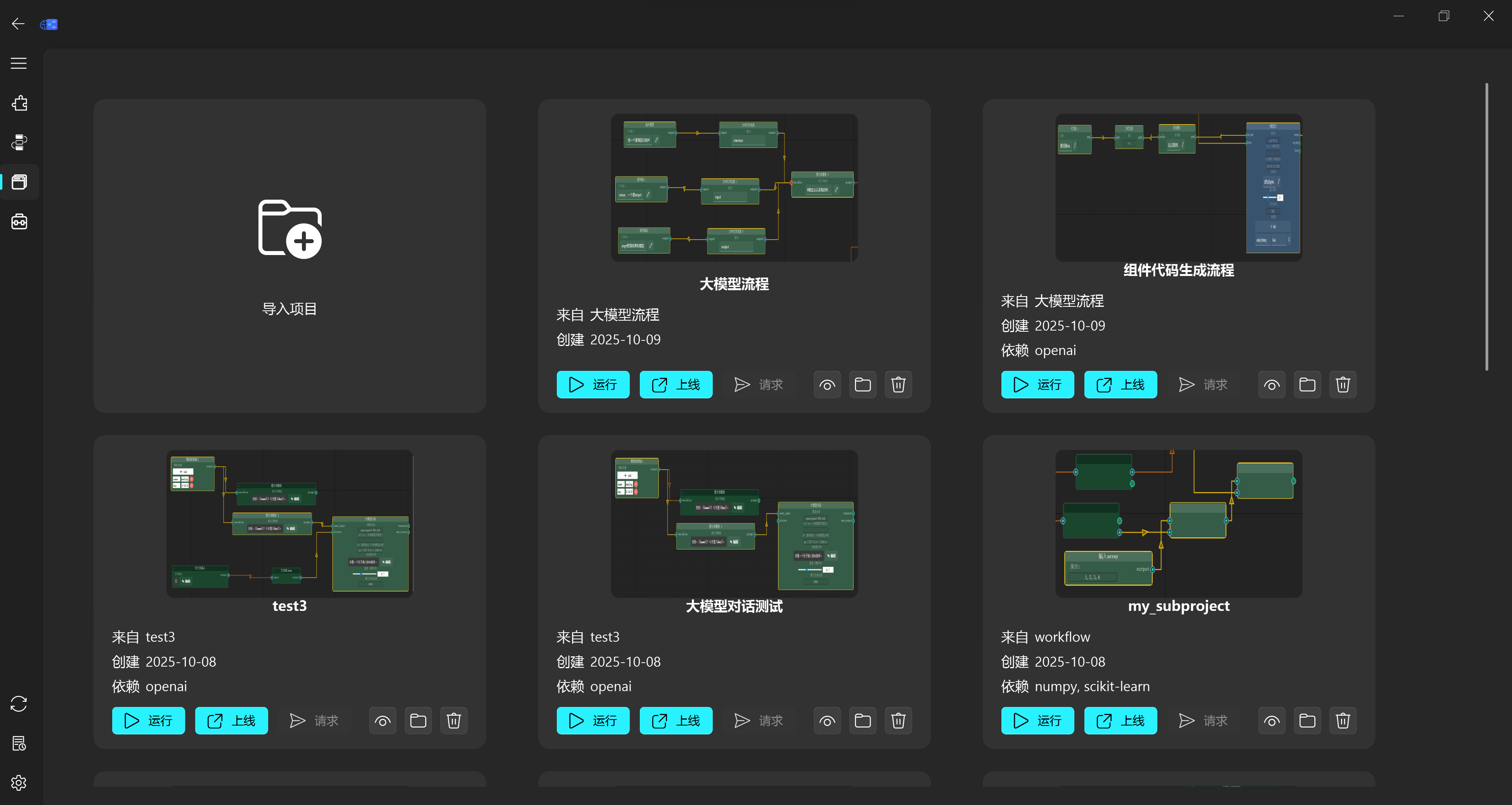Open the hamburger menu in sidebar
Screen dimensions: 1512x805
19,63
